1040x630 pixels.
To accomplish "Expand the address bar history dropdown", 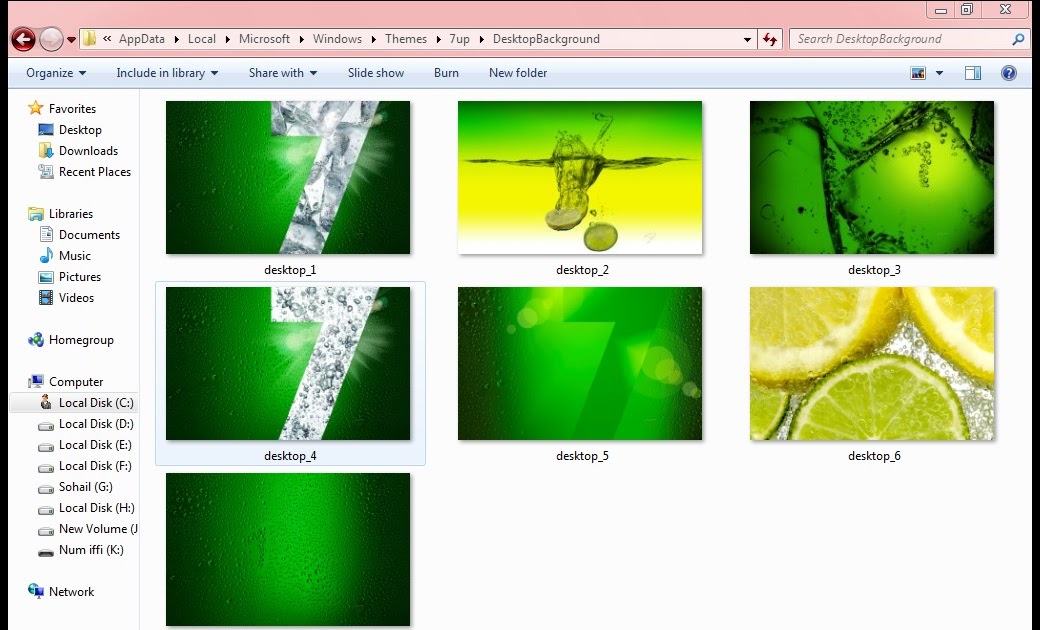I will point(746,38).
